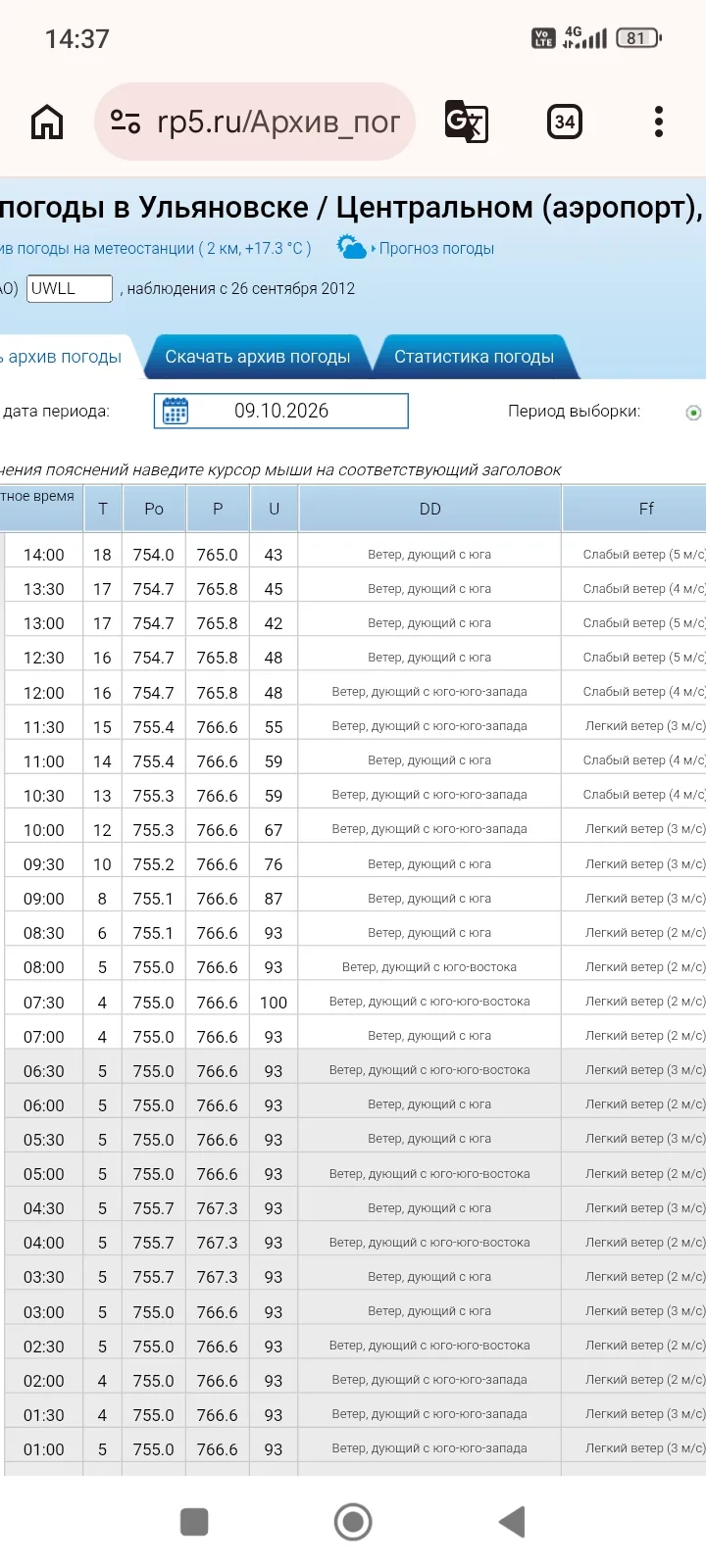Switch to the Статистика погоды tab
706x1568 pixels.
click(x=475, y=357)
